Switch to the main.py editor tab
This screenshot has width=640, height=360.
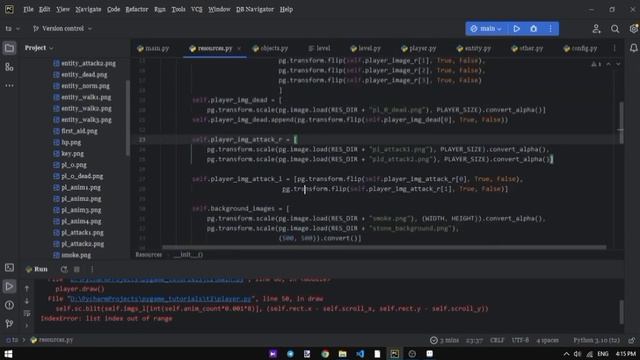(153, 48)
